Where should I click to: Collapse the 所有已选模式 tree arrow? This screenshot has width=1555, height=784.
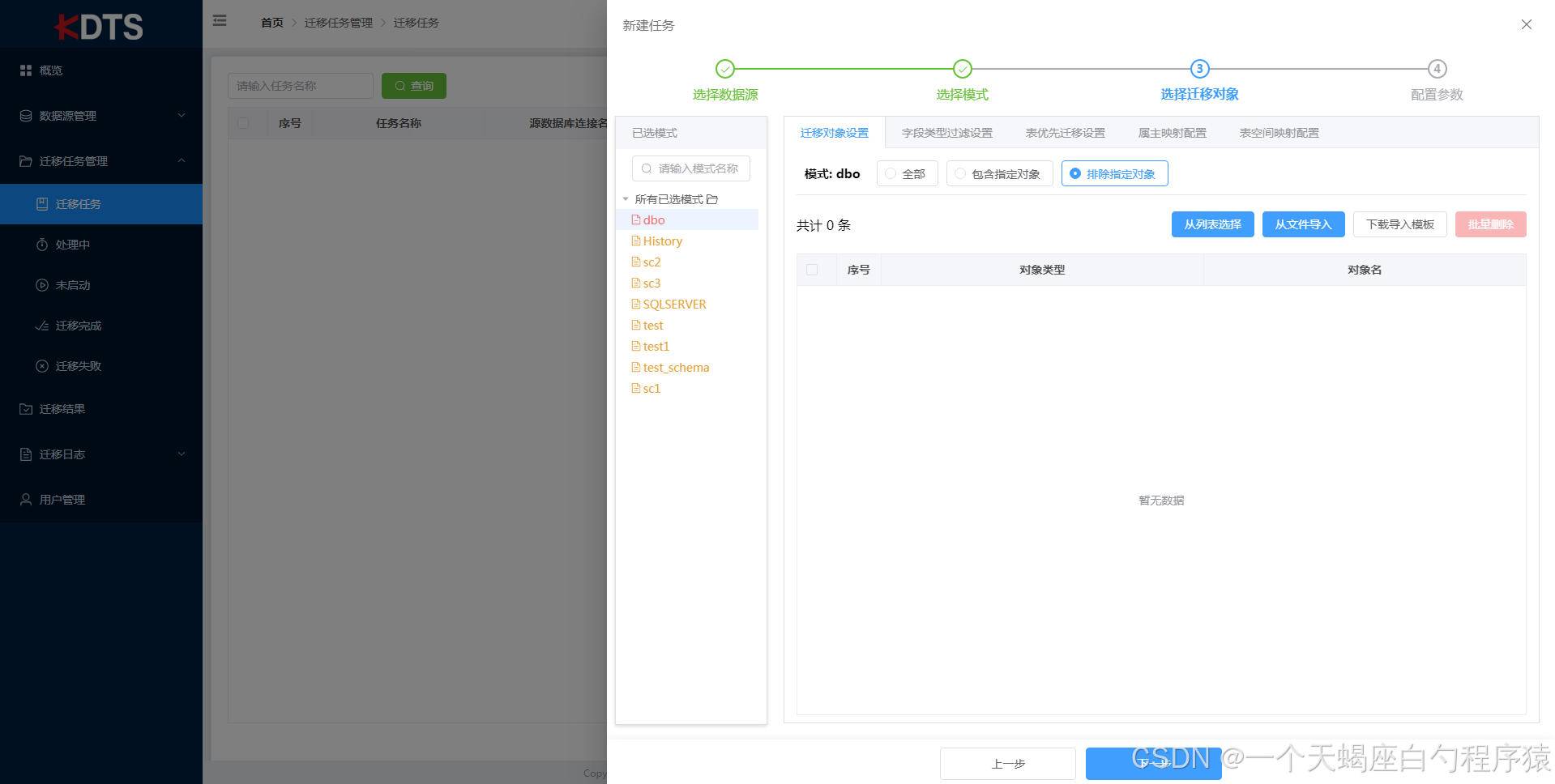click(626, 199)
